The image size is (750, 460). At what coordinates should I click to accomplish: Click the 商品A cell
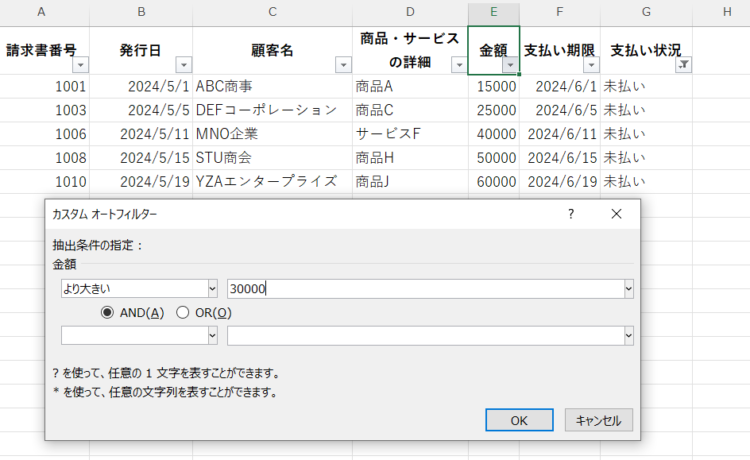410,87
